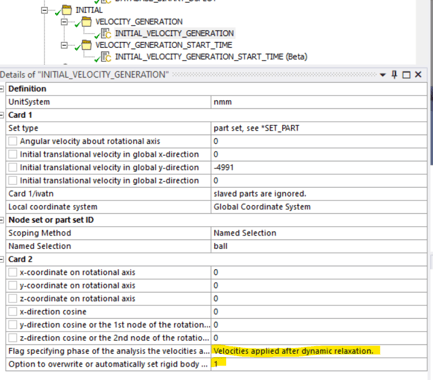The image size is (433, 380).
Task: Enable the global y-direction velocity parameter checkbox
Action: (13, 167)
